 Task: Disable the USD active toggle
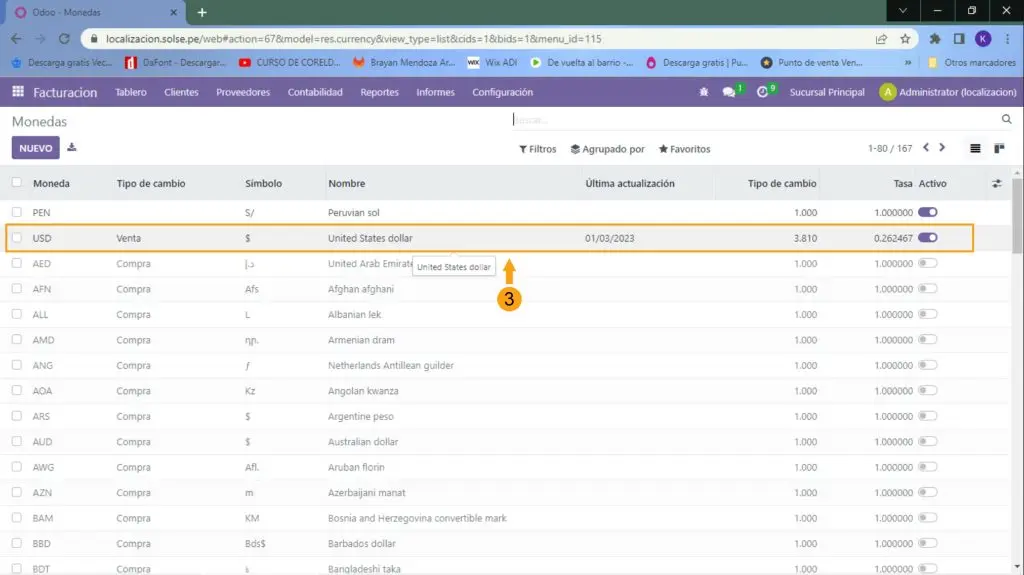click(927, 238)
